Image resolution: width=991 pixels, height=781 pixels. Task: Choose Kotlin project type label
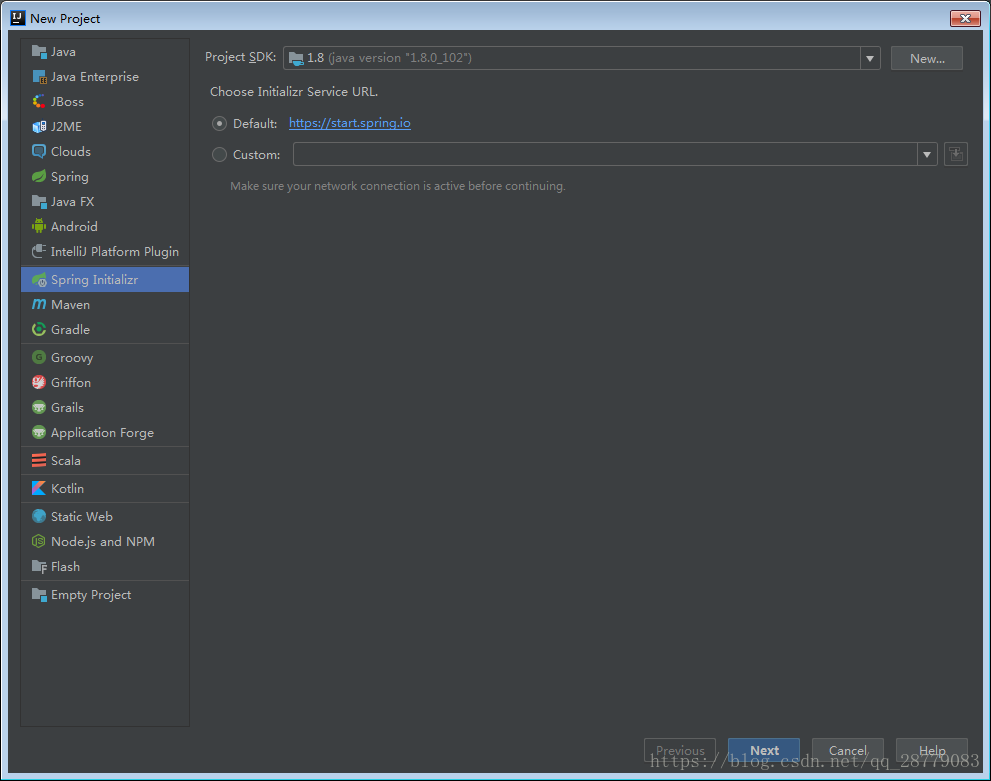(x=68, y=488)
